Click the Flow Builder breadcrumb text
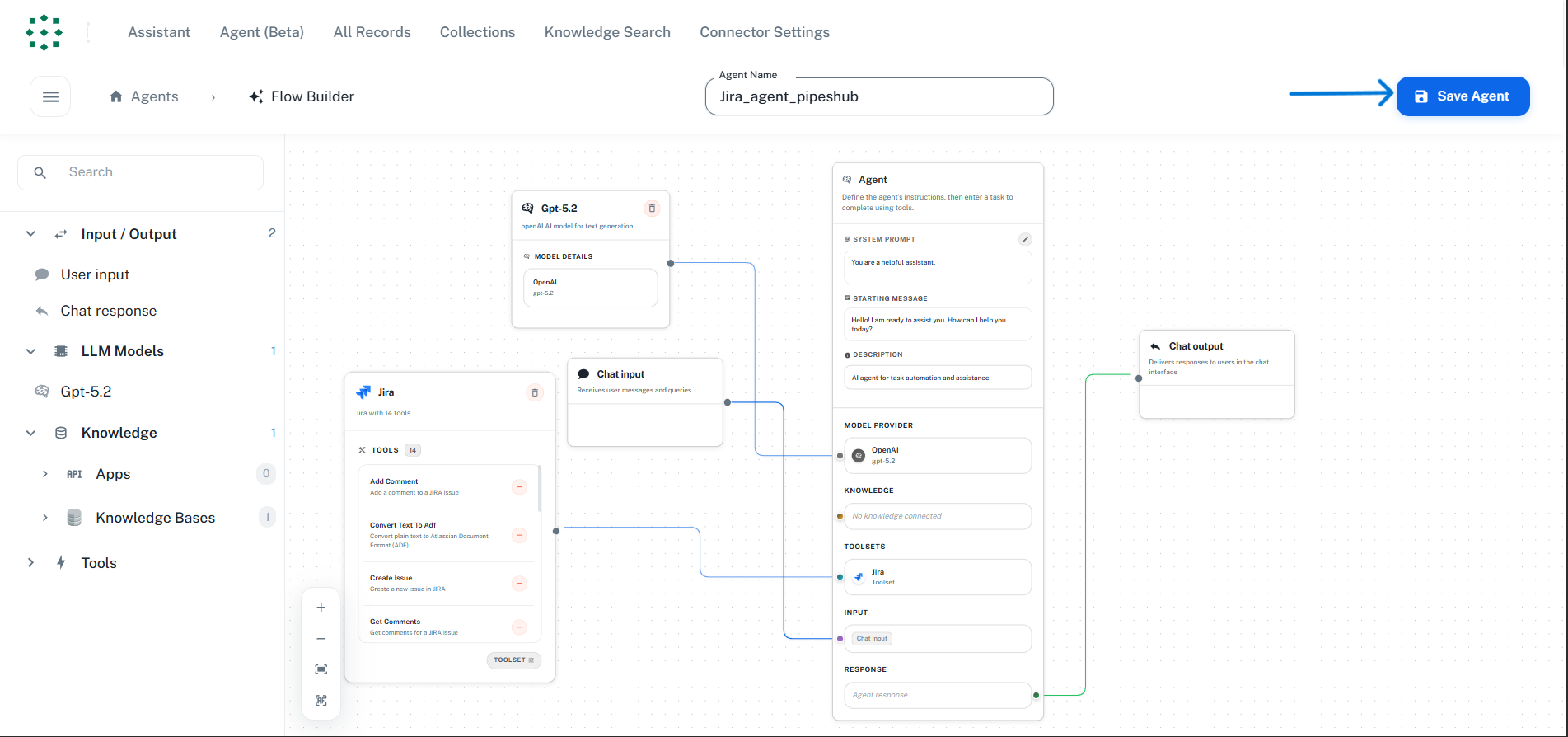Screen dimensions: 1568x737 [x=313, y=96]
